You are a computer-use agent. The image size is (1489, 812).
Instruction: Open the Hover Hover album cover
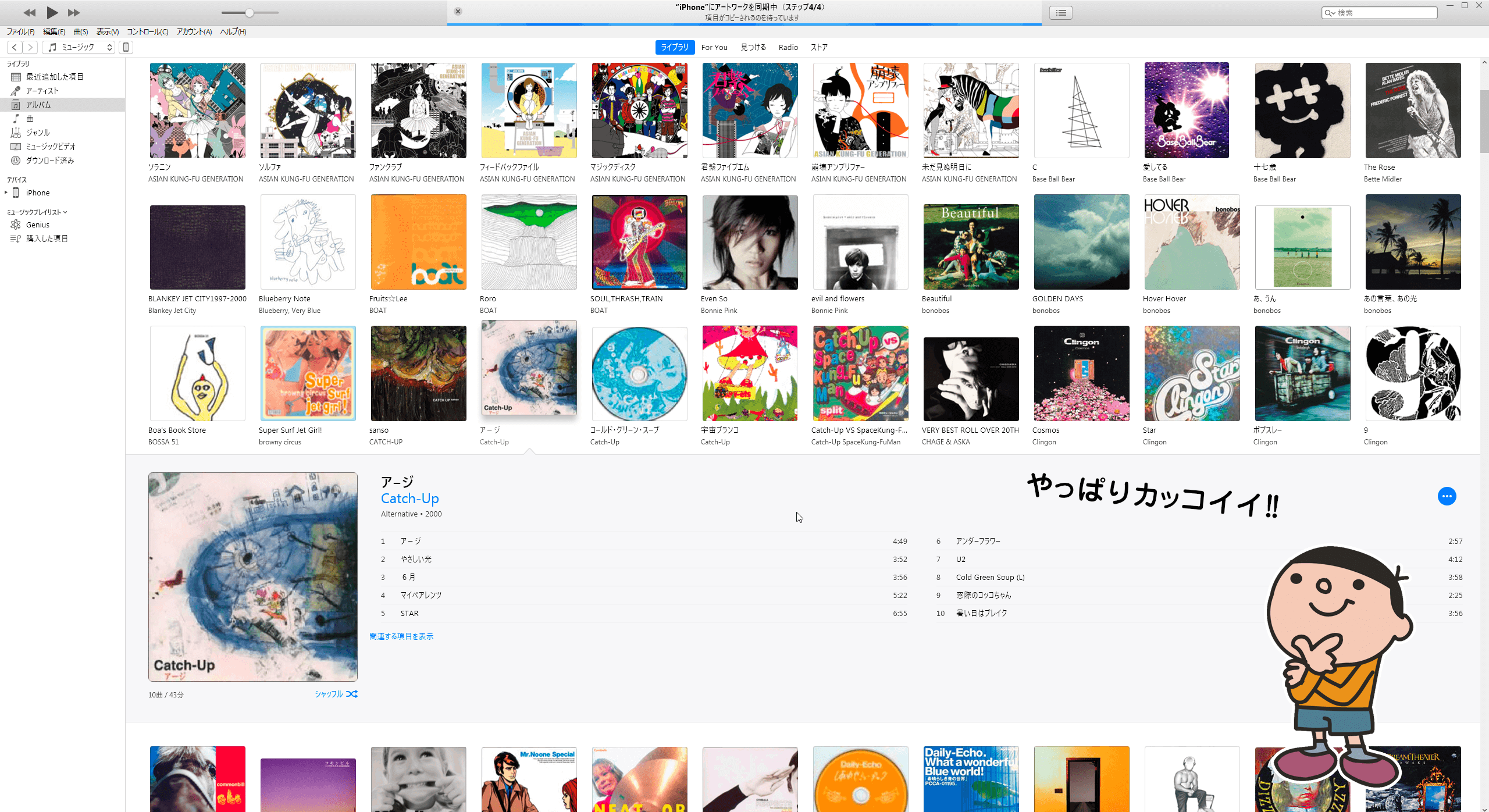(1192, 242)
